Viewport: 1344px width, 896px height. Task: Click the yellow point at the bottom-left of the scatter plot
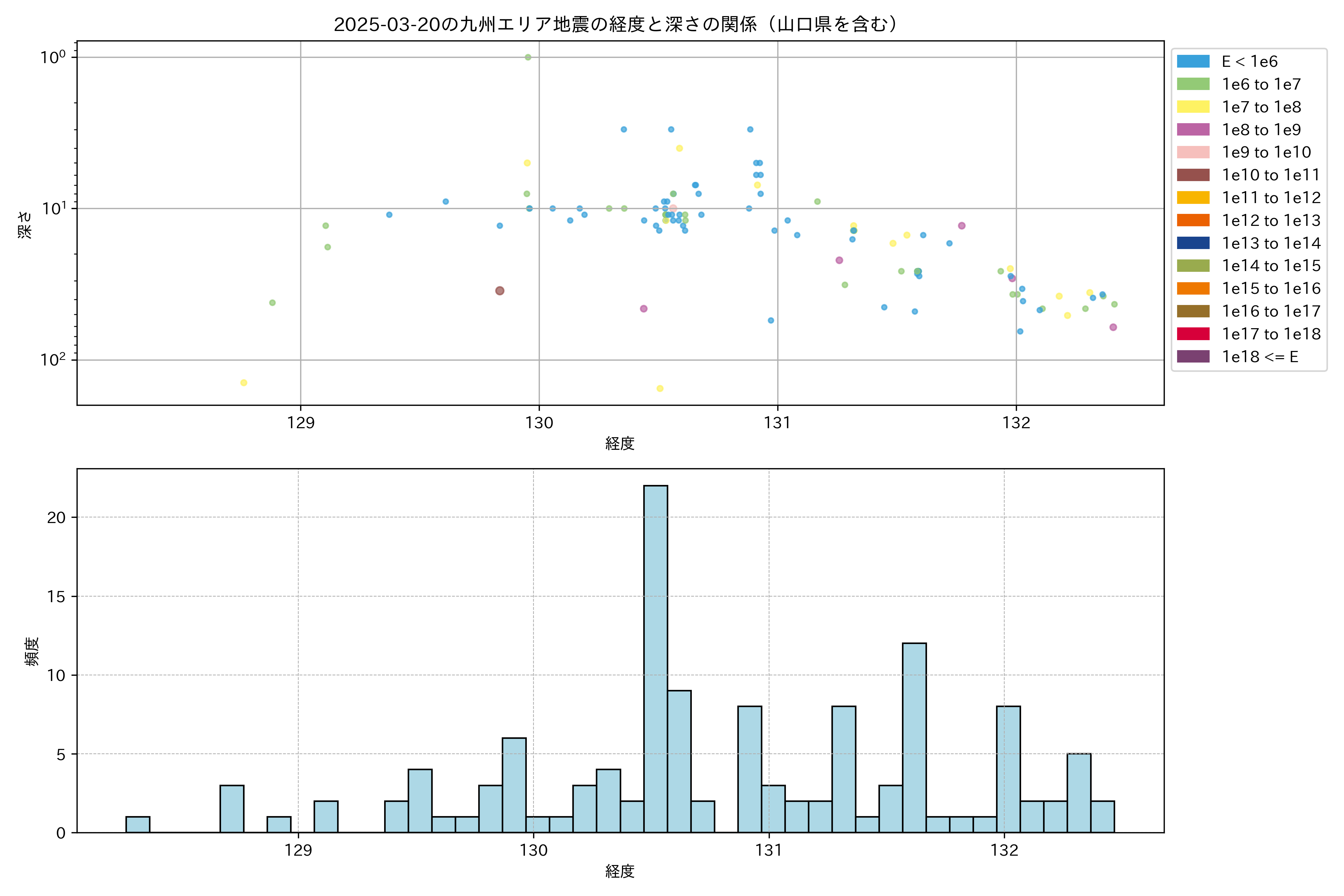coord(244,383)
